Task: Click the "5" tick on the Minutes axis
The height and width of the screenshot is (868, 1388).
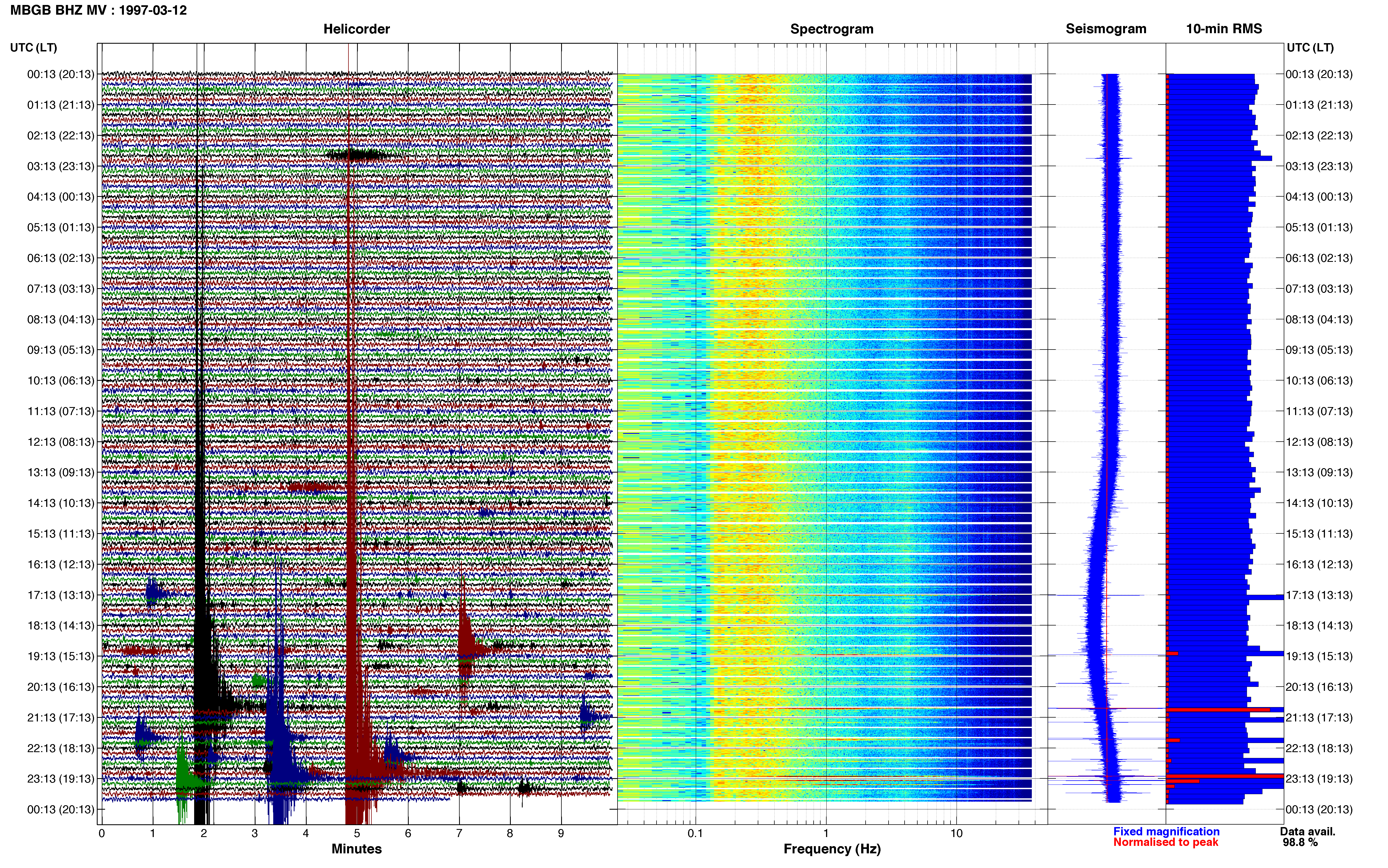Action: [x=357, y=833]
